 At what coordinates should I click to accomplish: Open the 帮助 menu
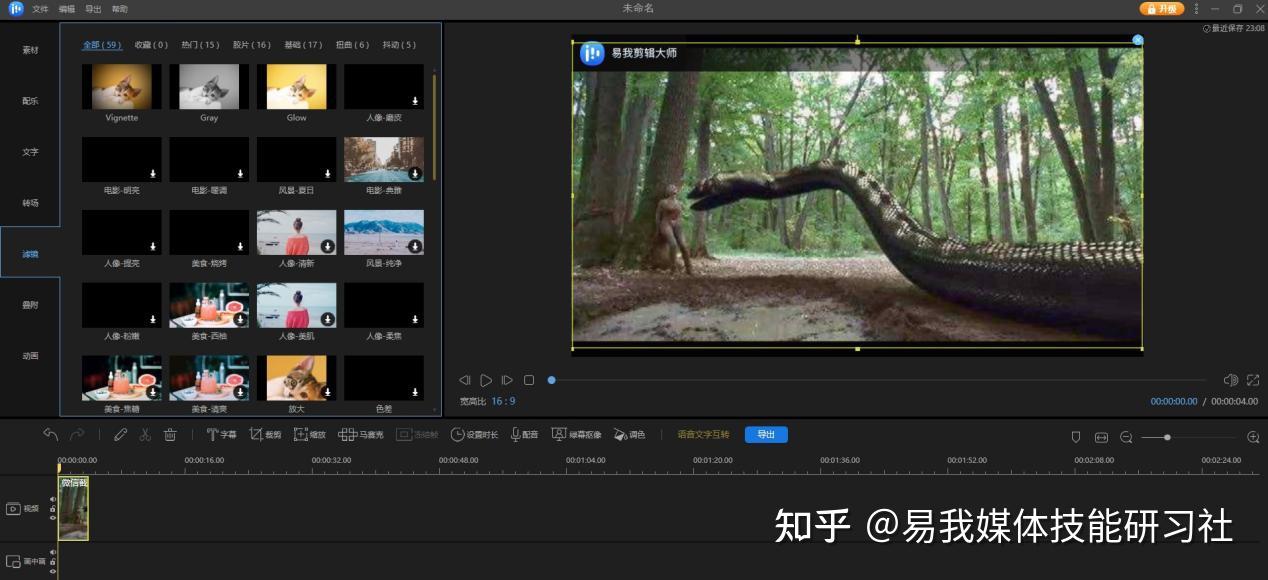pos(120,9)
